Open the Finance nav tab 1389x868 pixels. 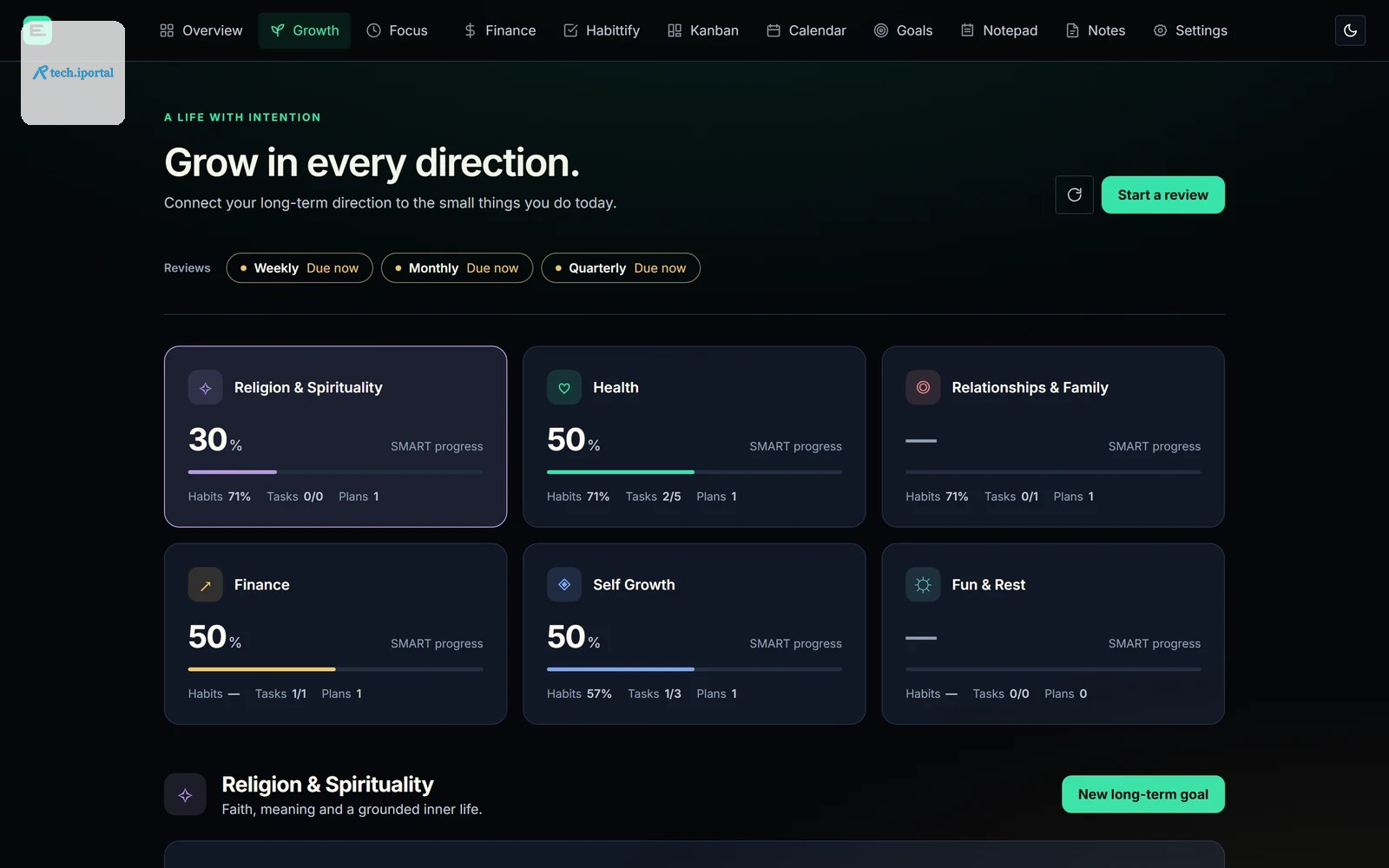point(499,30)
